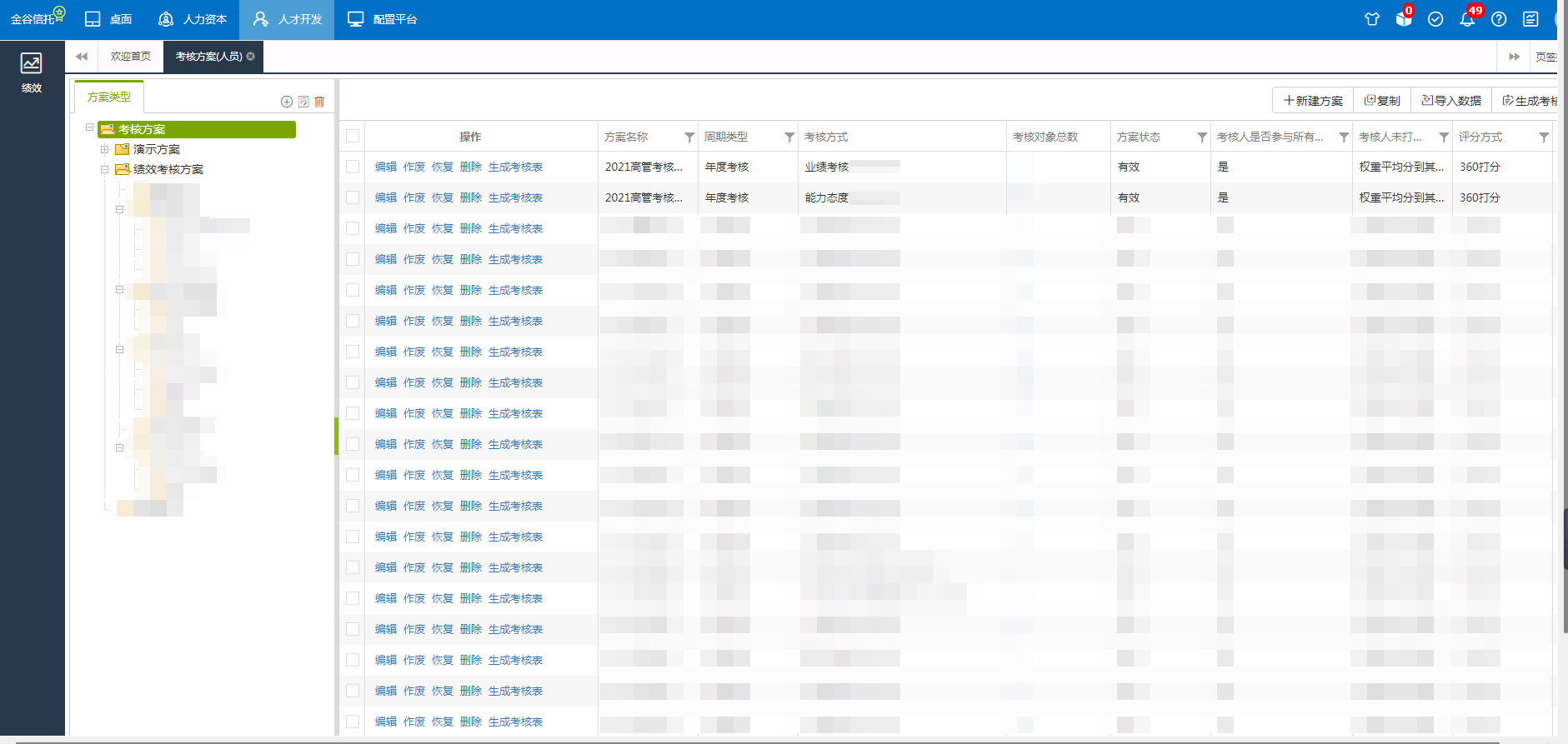Click 生成考核表 in the 能力态度 row
Viewport: 1568px width, 744px height.
point(515,197)
